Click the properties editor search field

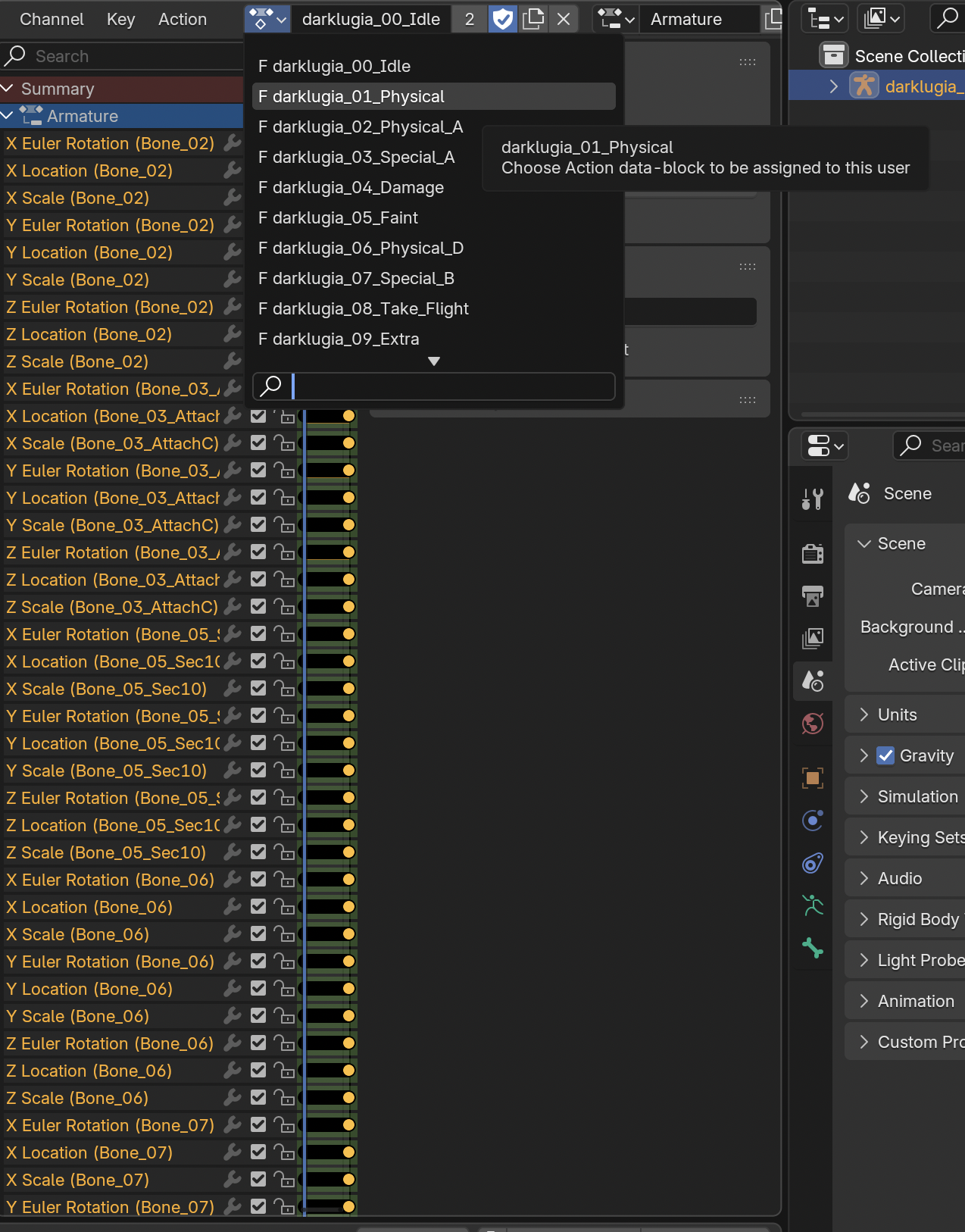929,446
